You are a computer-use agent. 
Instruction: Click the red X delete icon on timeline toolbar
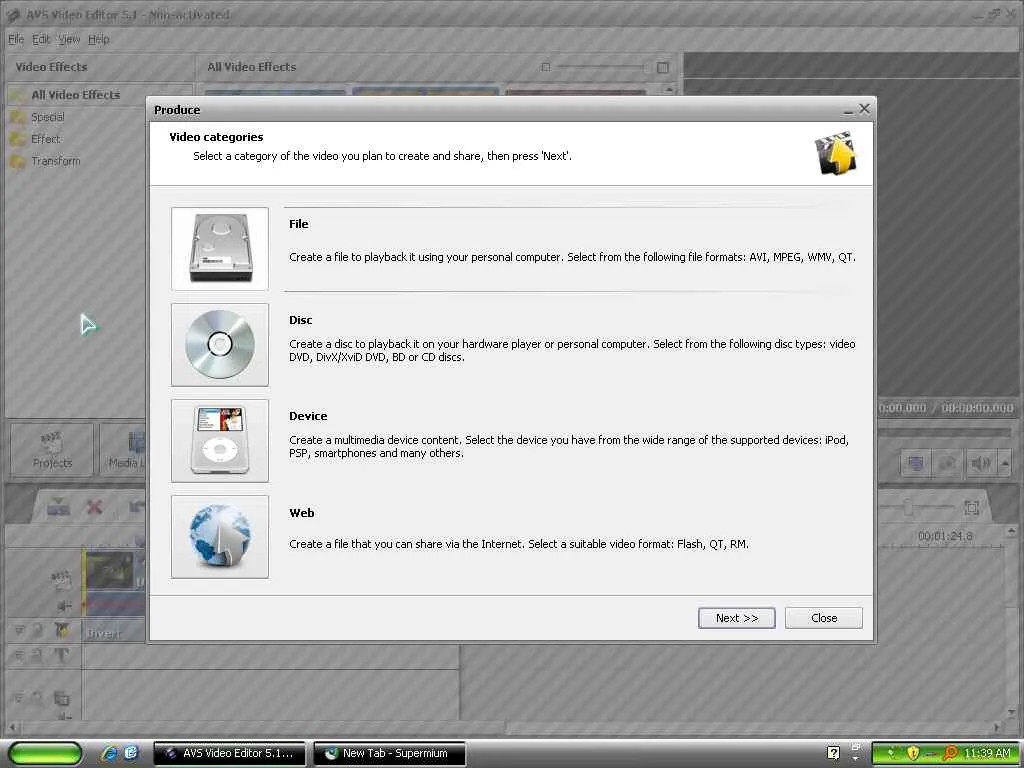(95, 507)
